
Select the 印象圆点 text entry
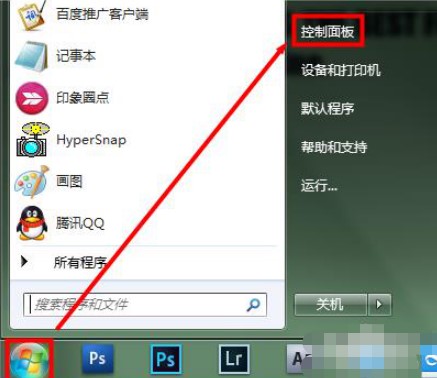[82, 98]
